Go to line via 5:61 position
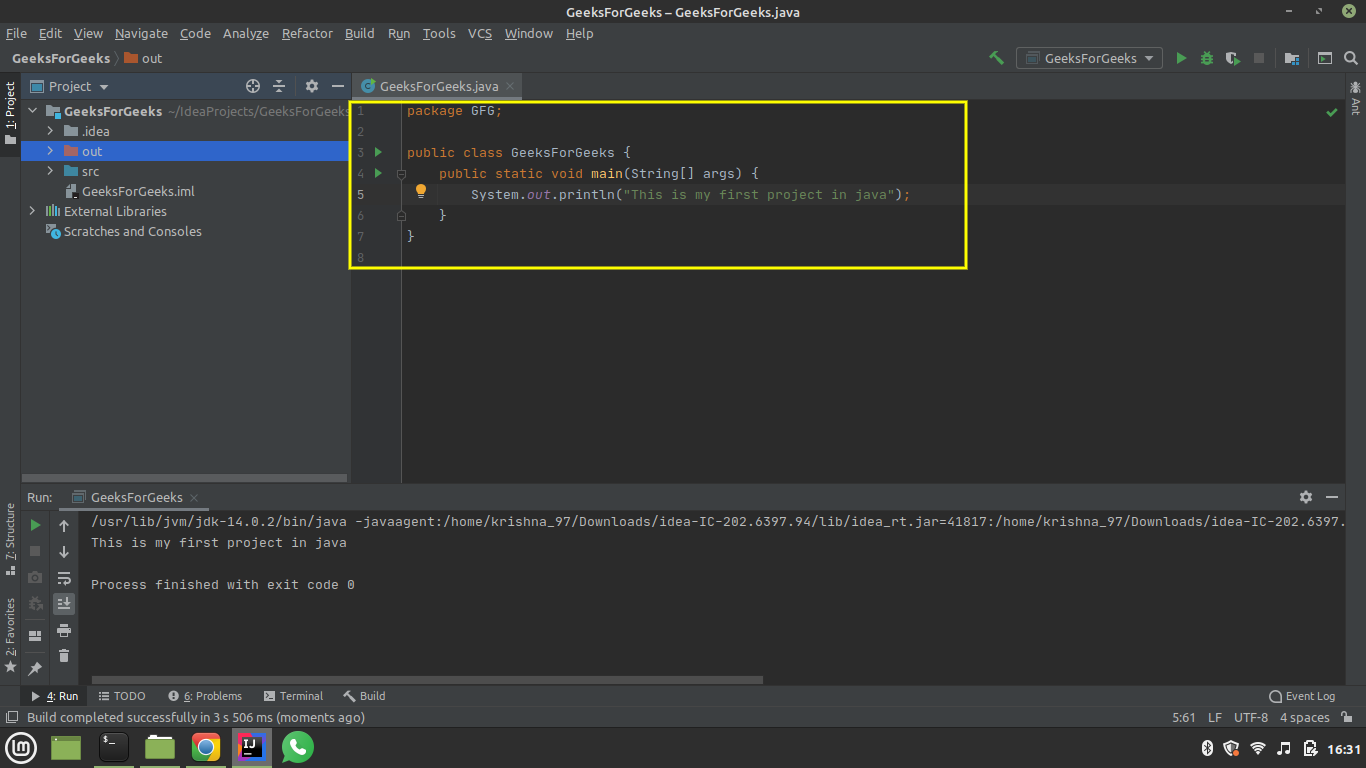Viewport: 1366px width, 768px height. (x=1184, y=717)
